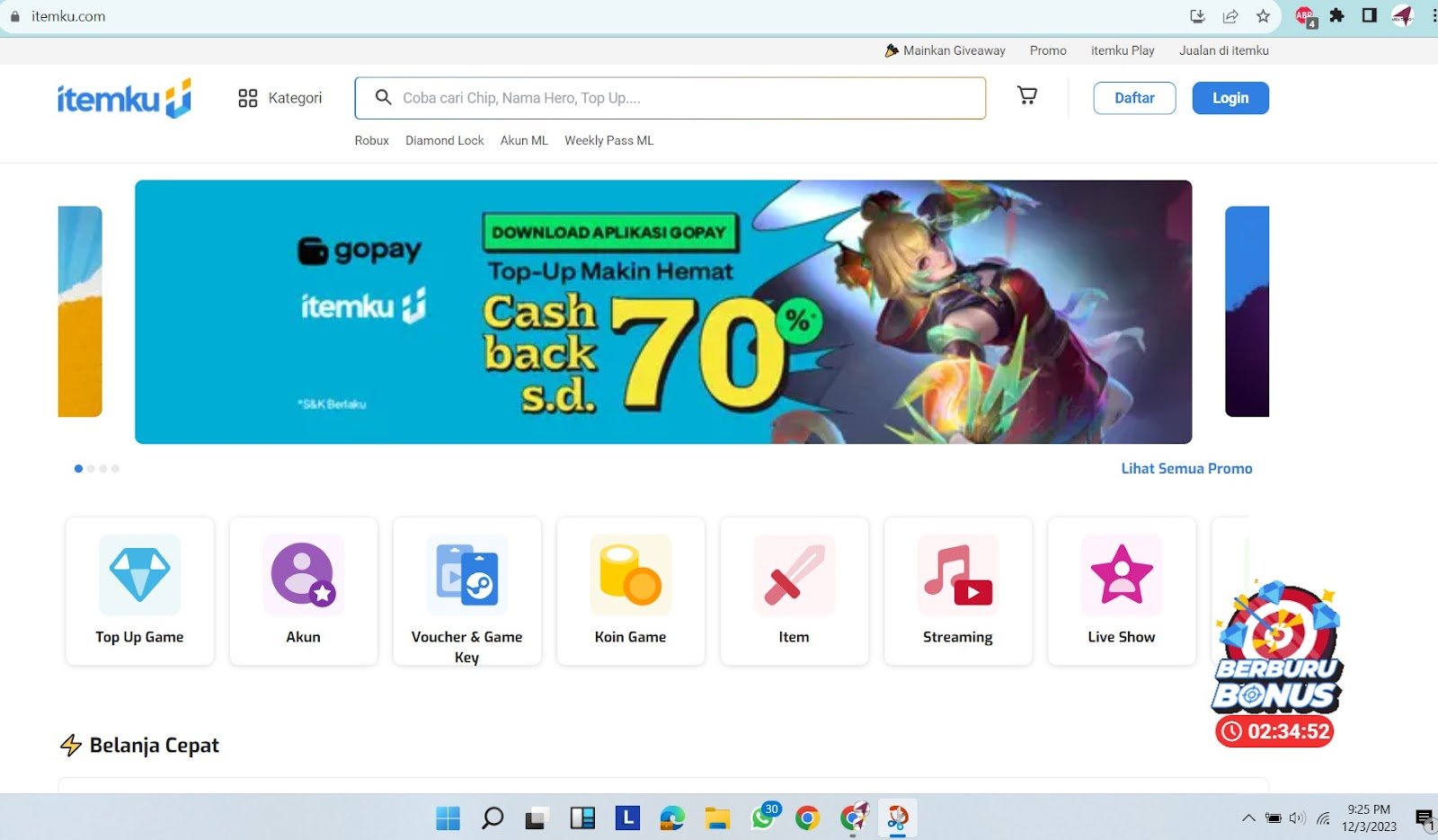Open the Top Up Game category
The height and width of the screenshot is (840, 1438).
click(139, 591)
